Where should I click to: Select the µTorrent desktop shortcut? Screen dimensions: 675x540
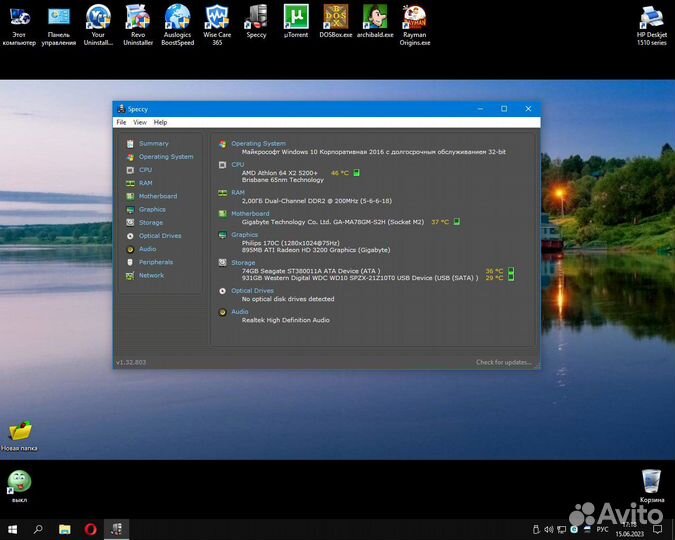click(x=296, y=22)
